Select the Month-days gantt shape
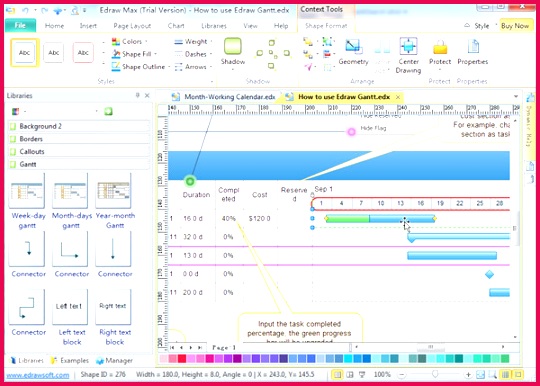The image size is (540, 386). (71, 201)
